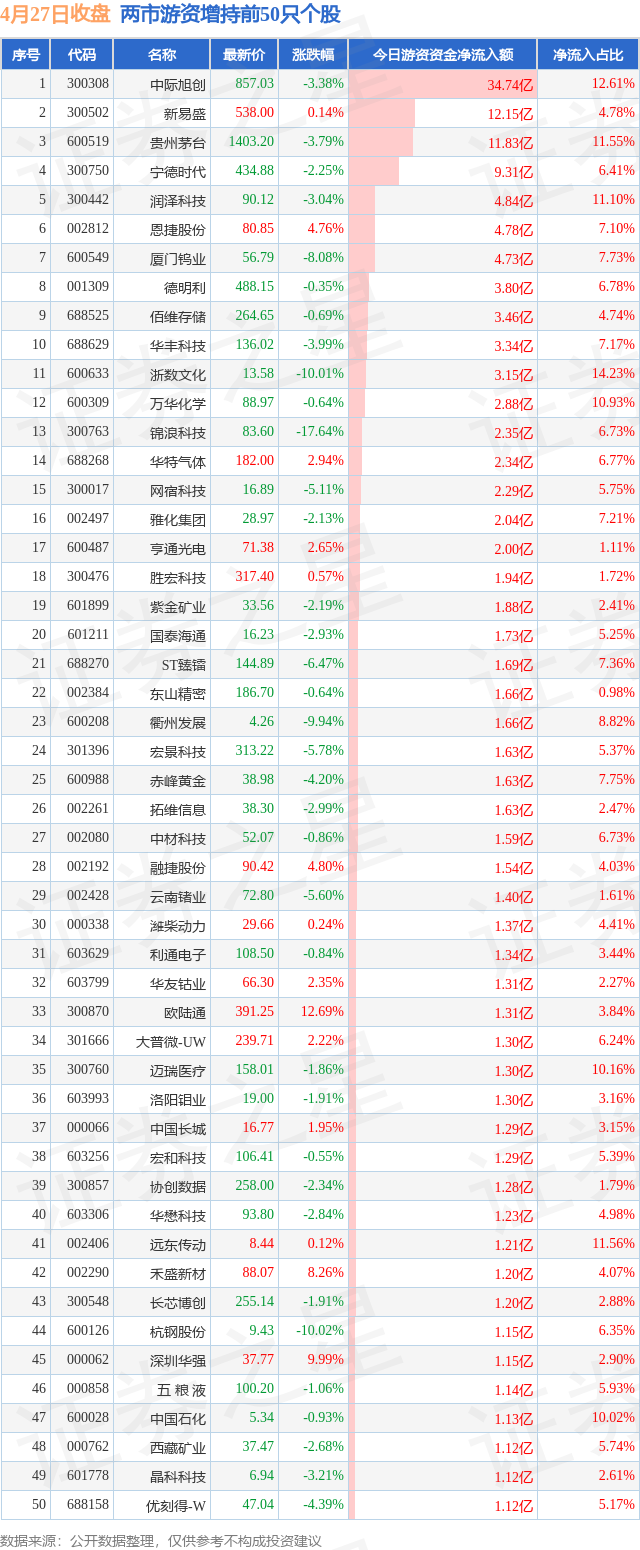Select stock name 华特气体
This screenshot has height=1550, width=640.
pyautogui.click(x=178, y=461)
